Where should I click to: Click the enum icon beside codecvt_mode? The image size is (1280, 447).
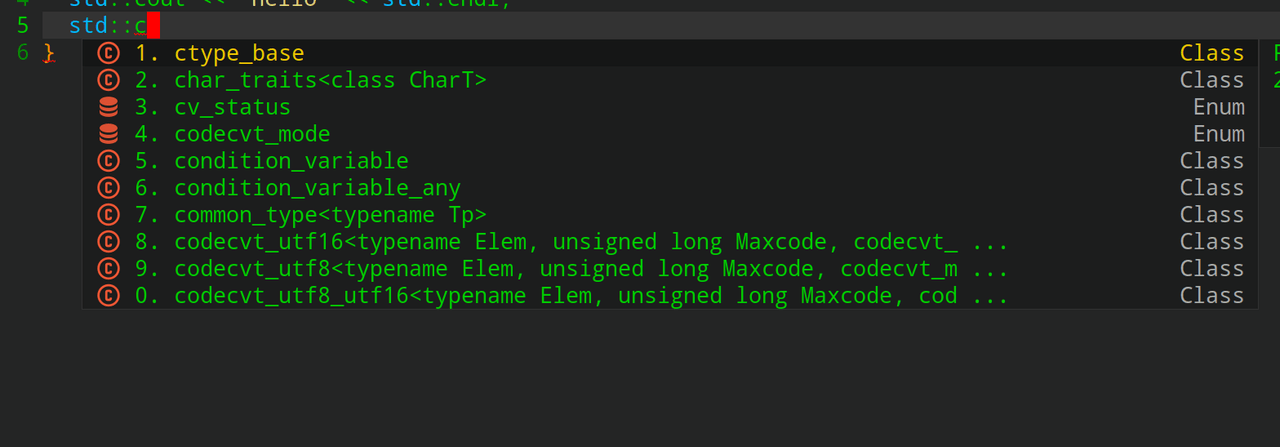coord(108,134)
